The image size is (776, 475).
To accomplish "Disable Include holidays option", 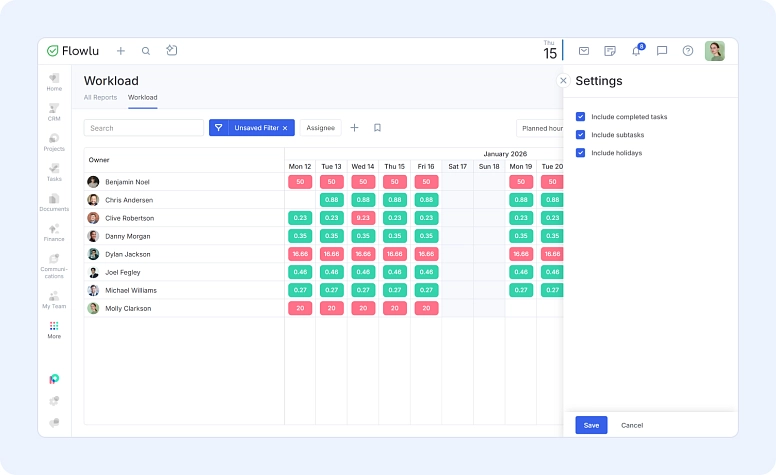I will [580, 153].
